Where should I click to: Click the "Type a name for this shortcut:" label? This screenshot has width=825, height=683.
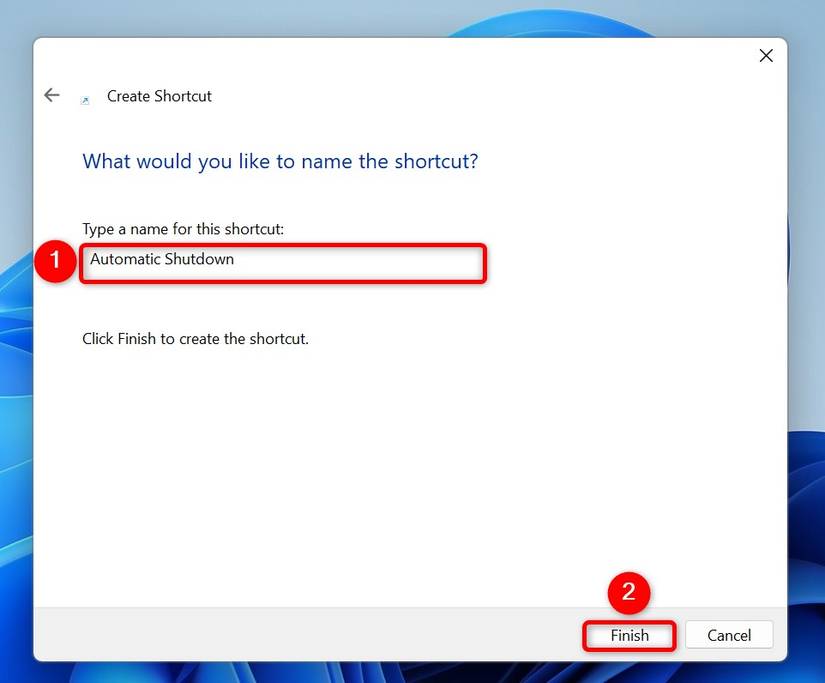tap(183, 229)
